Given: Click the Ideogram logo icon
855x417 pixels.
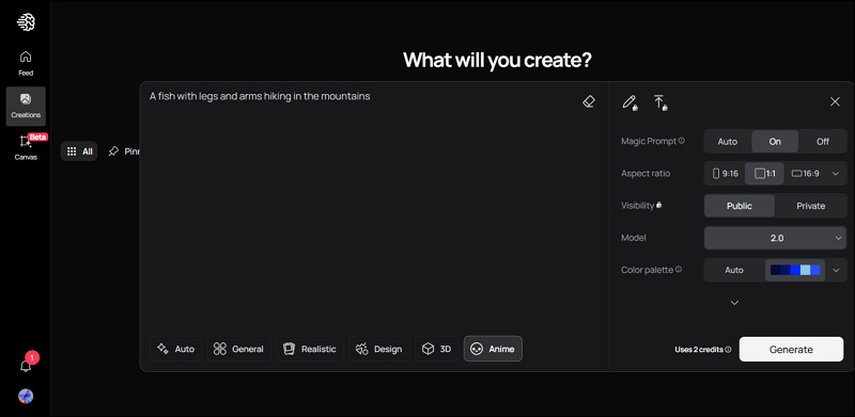Looking at the screenshot, I should click(x=26, y=22).
